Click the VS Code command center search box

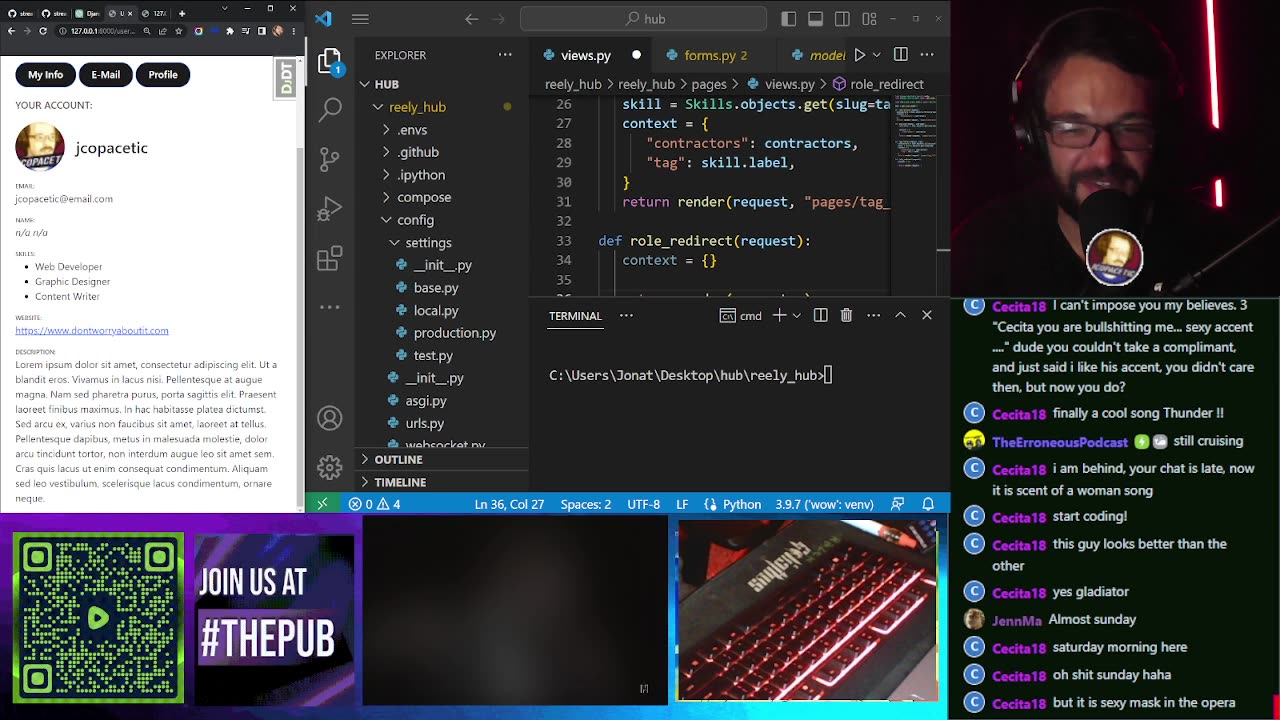coord(644,19)
